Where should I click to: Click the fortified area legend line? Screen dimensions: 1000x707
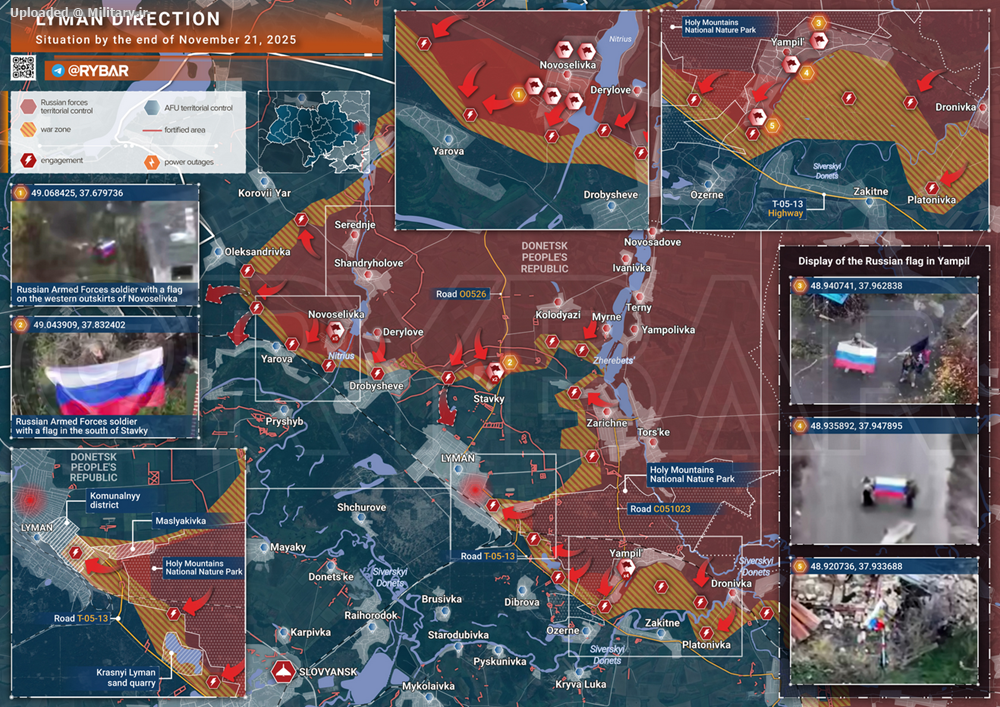click(150, 131)
